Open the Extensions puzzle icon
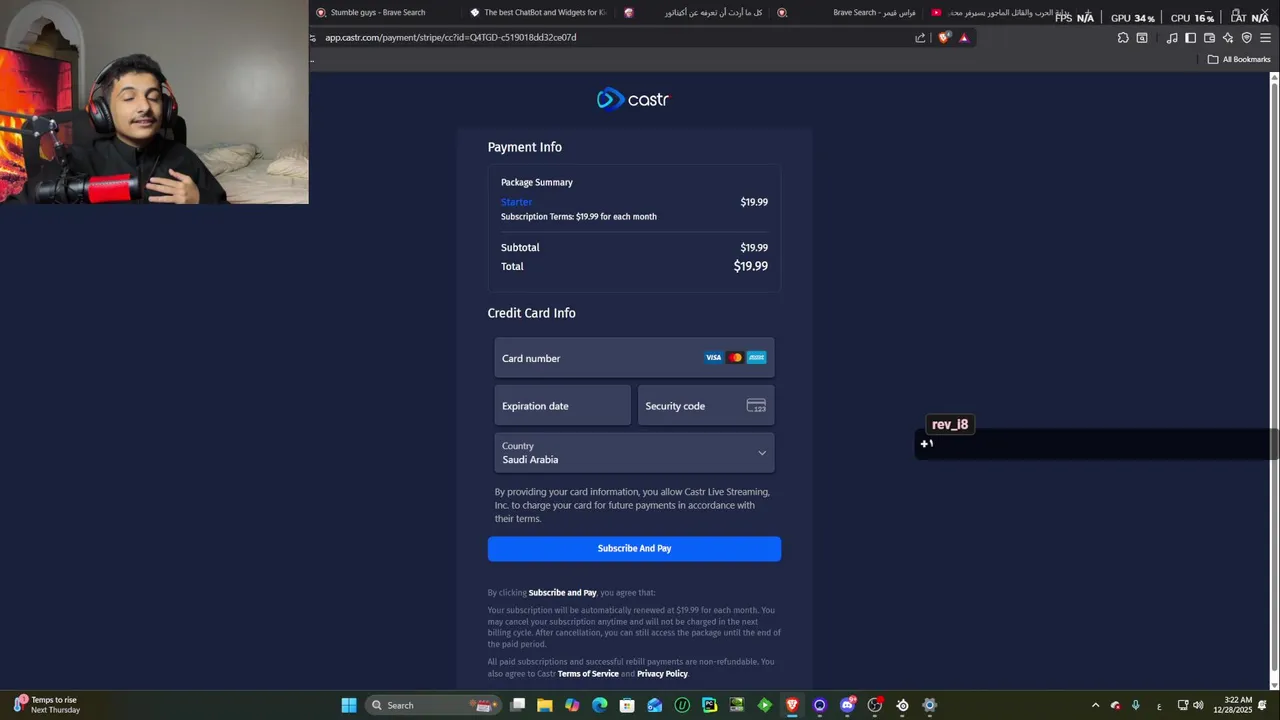 (x=1123, y=38)
